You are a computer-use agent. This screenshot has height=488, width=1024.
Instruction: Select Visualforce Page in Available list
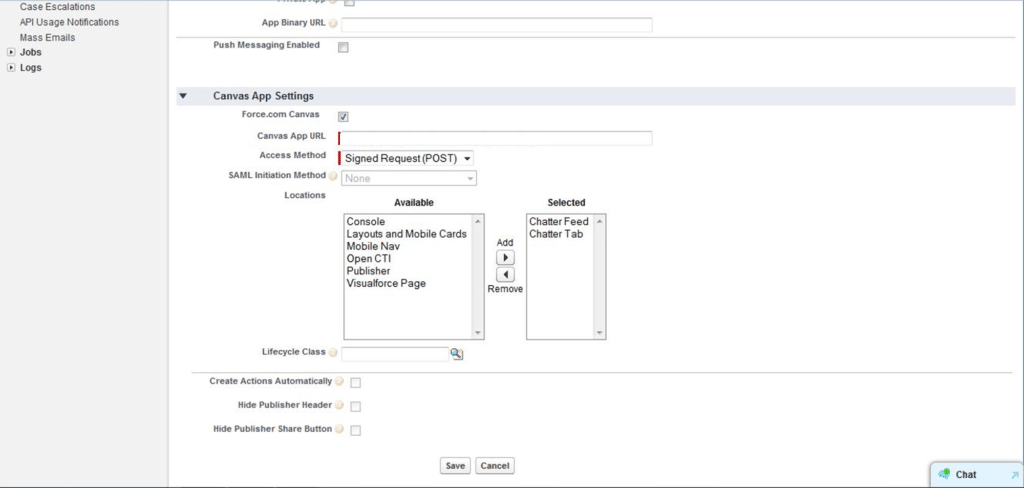tap(386, 284)
